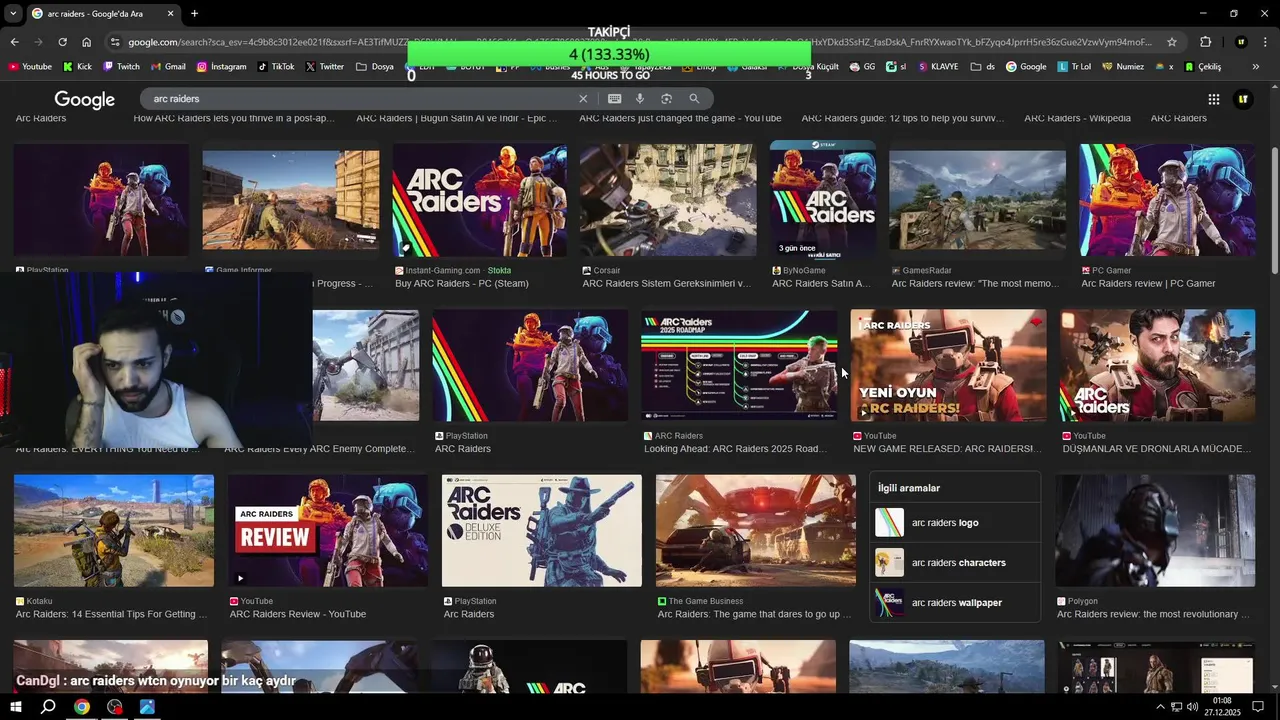Open the Kick bookmark
Image resolution: width=1280 pixels, height=720 pixels.
click(77, 67)
